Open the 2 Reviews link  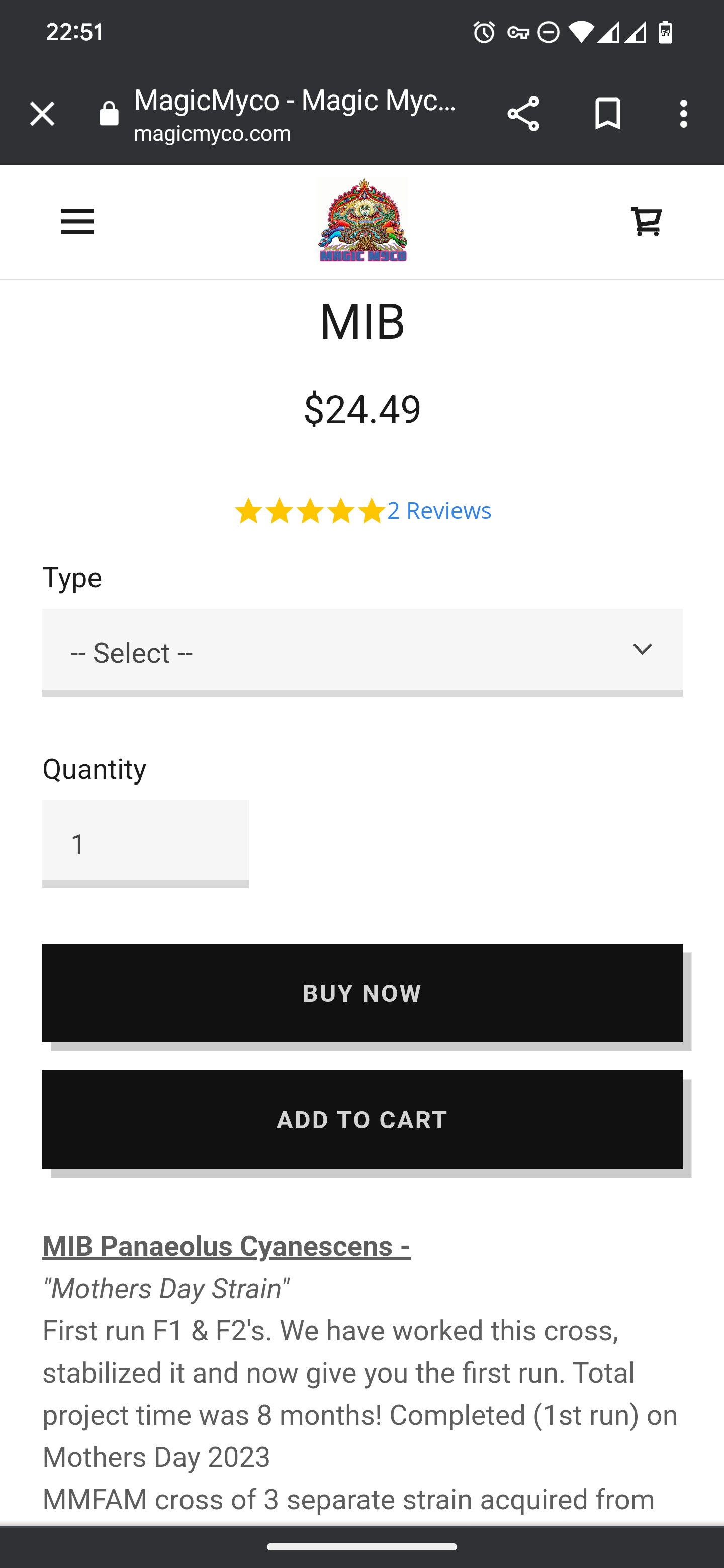[439, 510]
